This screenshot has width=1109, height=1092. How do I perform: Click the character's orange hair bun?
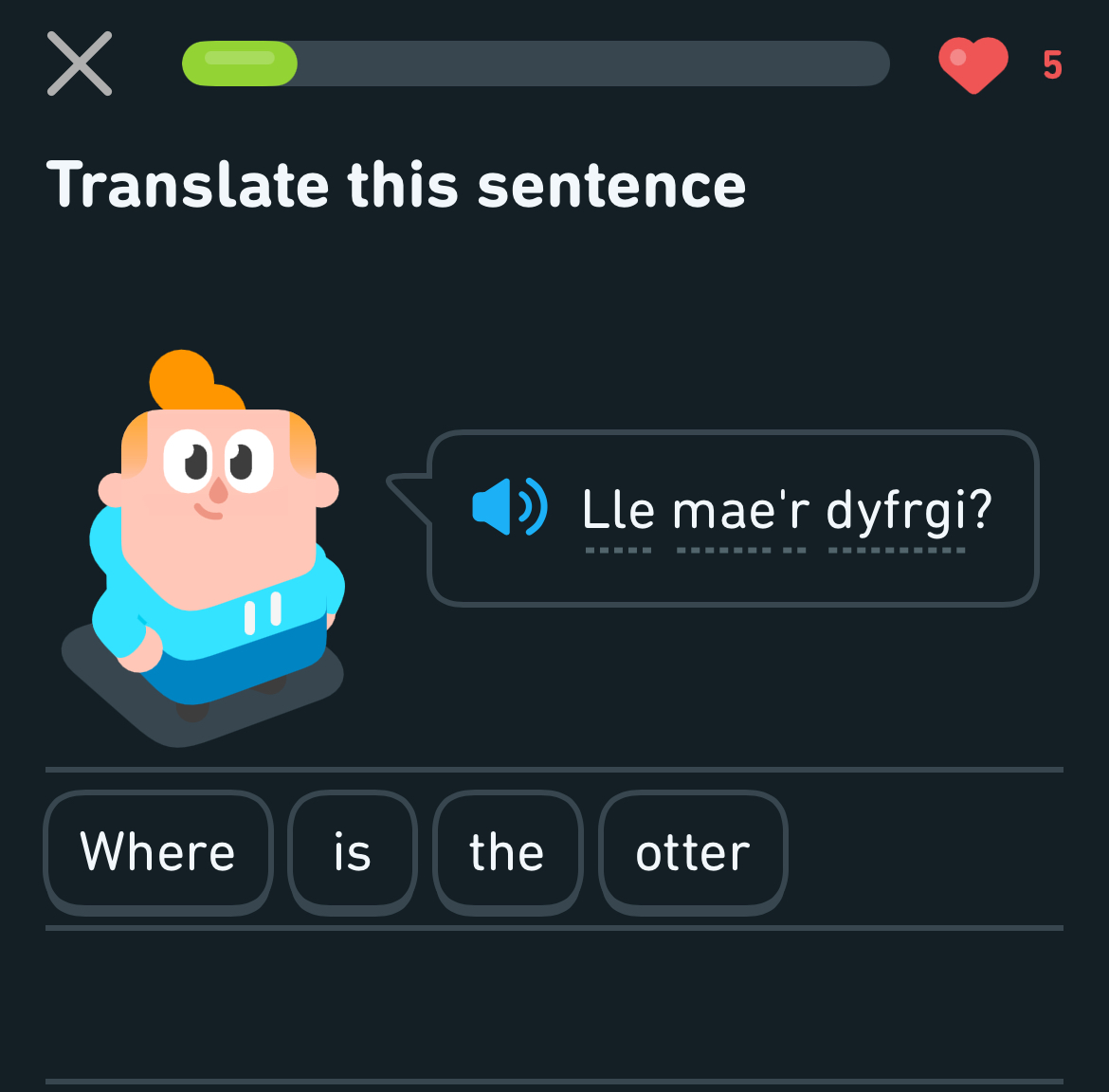point(182,377)
